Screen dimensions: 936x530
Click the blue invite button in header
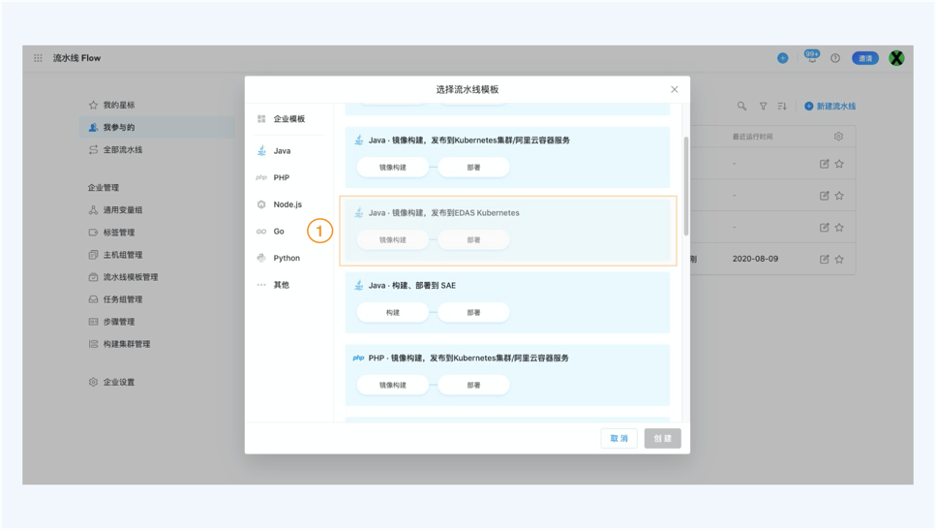pos(865,58)
